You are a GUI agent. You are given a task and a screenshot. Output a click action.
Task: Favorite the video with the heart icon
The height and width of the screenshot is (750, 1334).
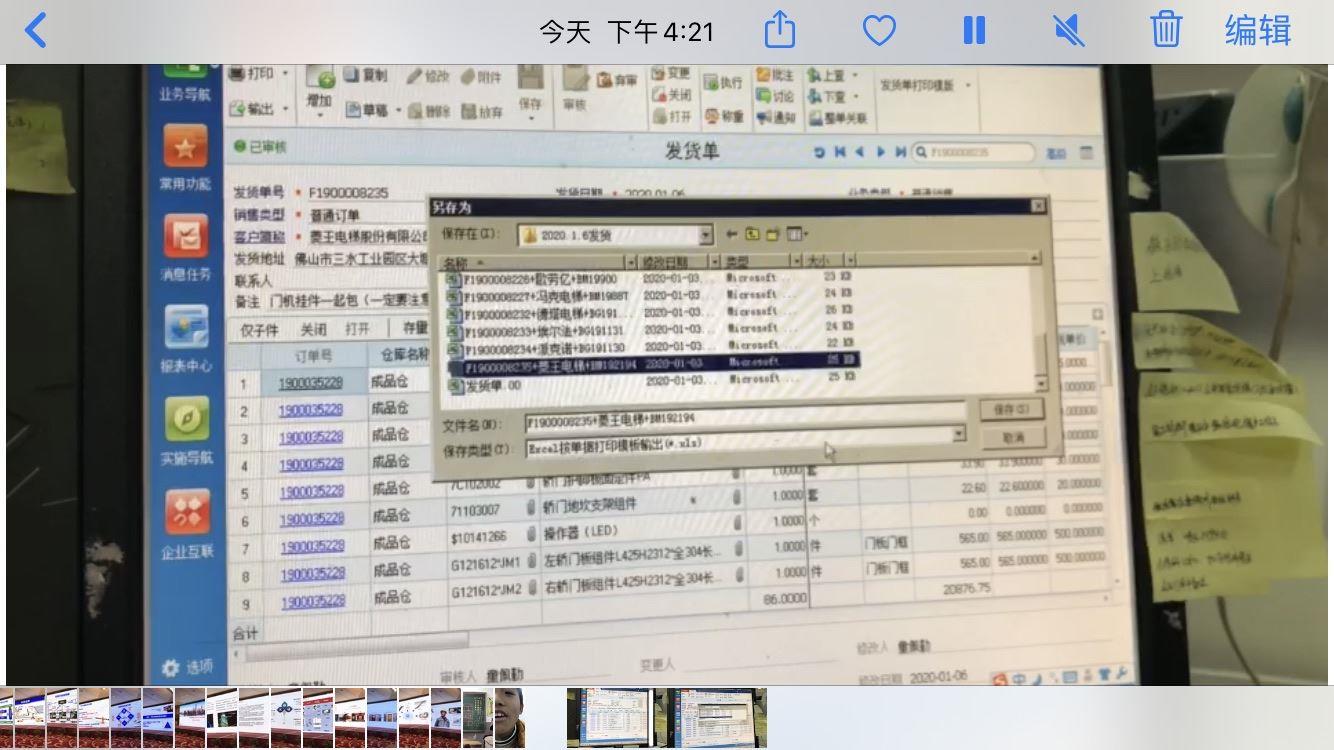[879, 31]
